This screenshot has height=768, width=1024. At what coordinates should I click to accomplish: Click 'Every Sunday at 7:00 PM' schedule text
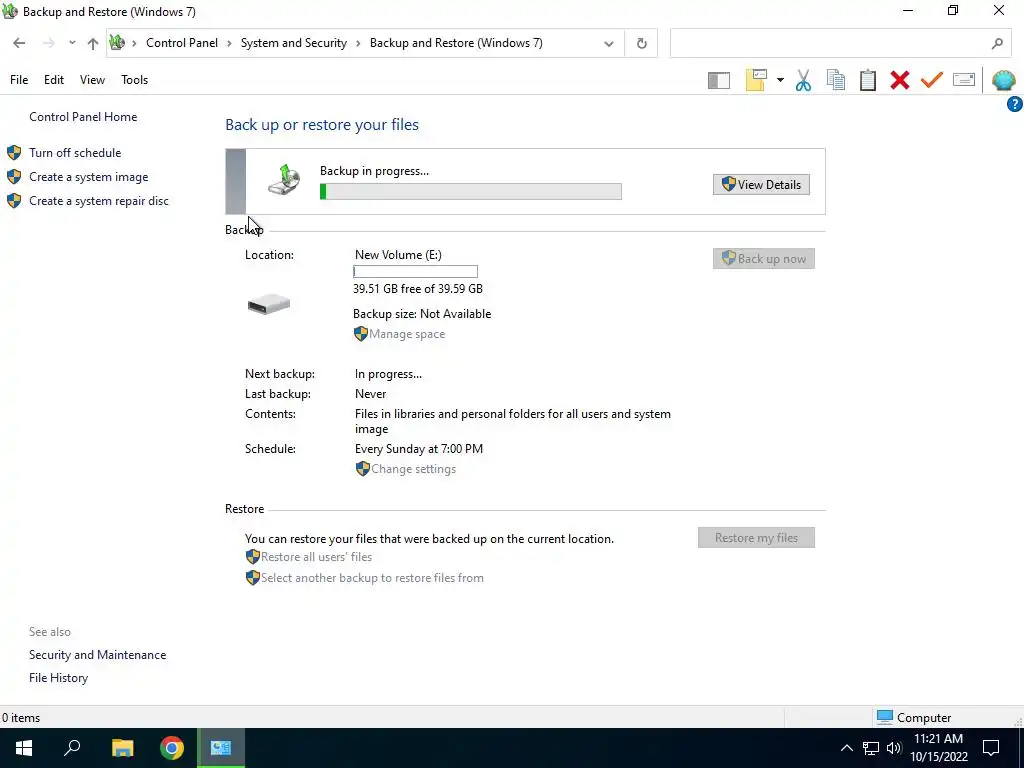point(419,449)
